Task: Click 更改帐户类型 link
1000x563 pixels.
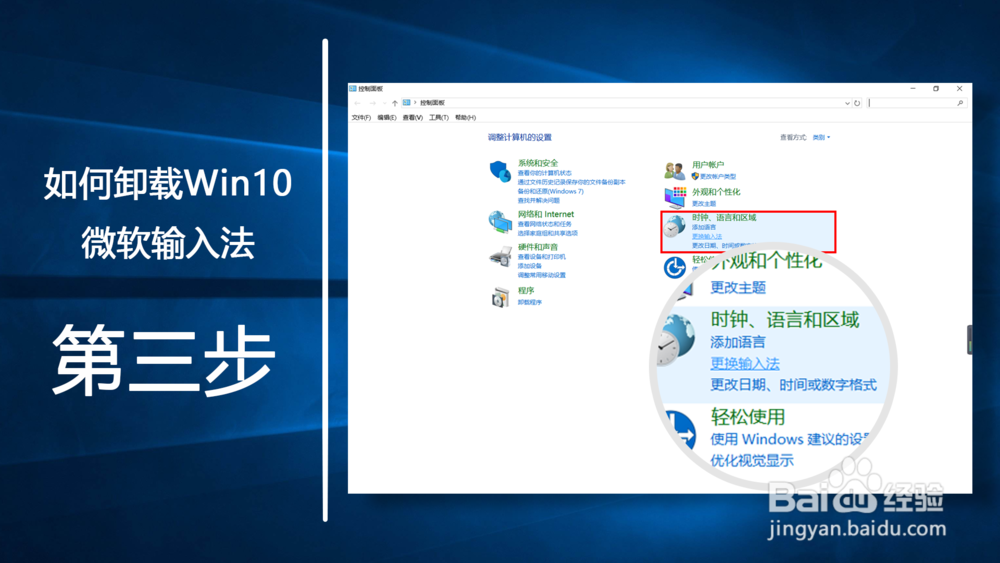Action: coord(717,176)
